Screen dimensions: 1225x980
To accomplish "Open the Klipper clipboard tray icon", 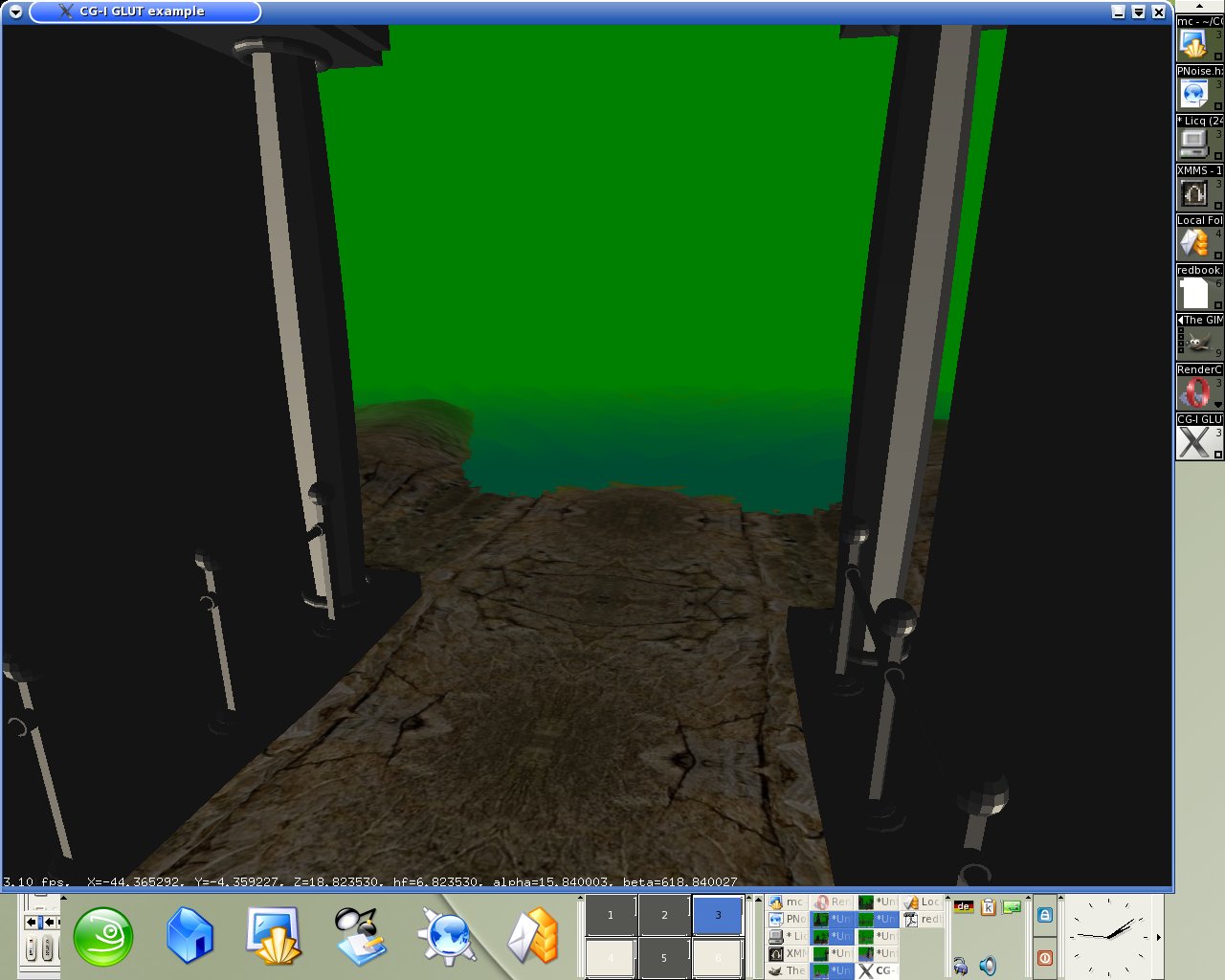I will (989, 906).
